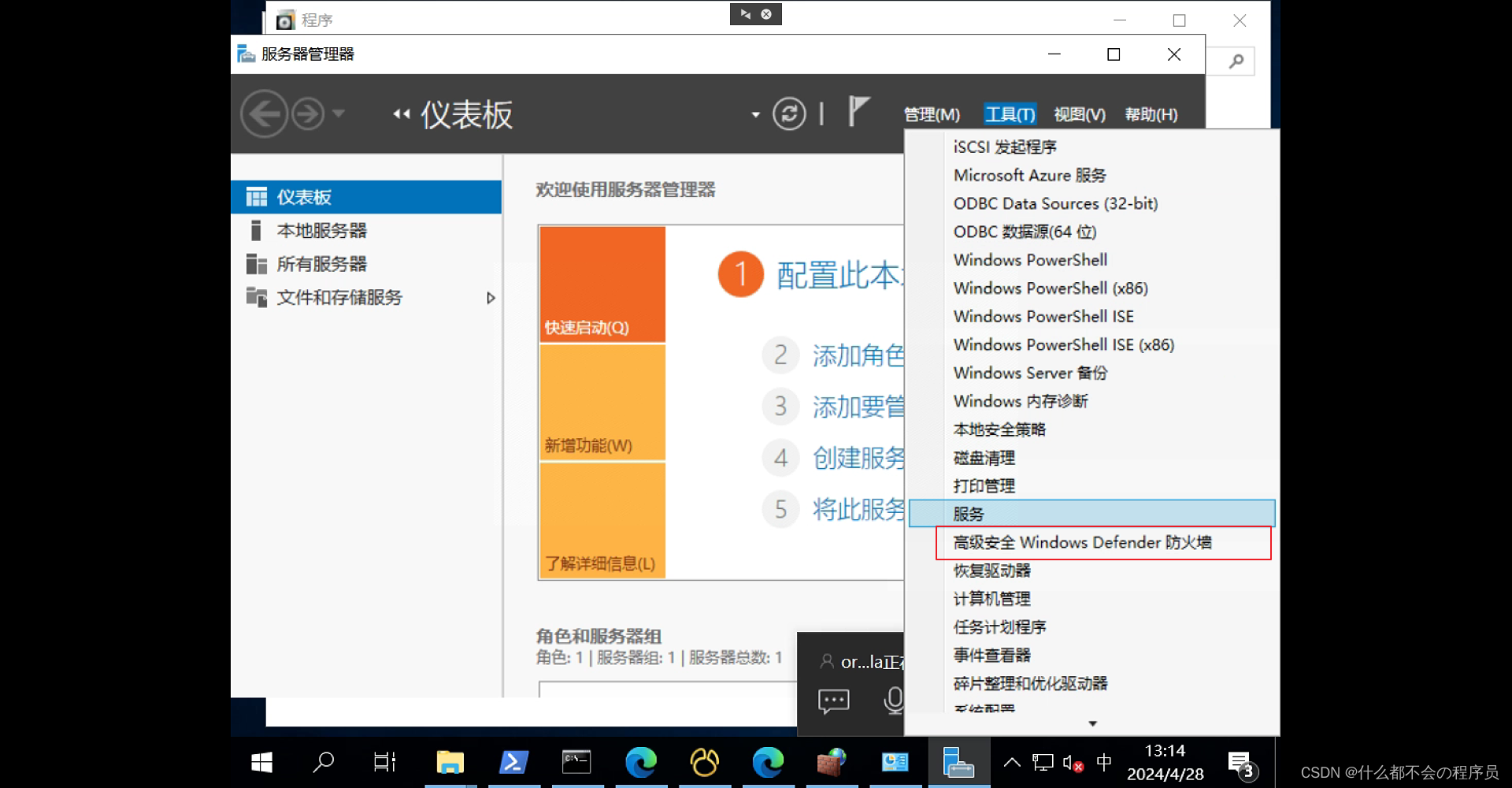The image size is (1512, 788).
Task: Open Task View on the taskbar
Action: pos(384,762)
